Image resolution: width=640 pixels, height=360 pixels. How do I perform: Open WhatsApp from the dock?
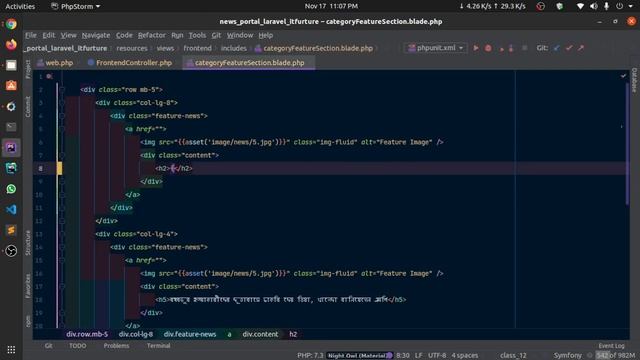click(11, 189)
